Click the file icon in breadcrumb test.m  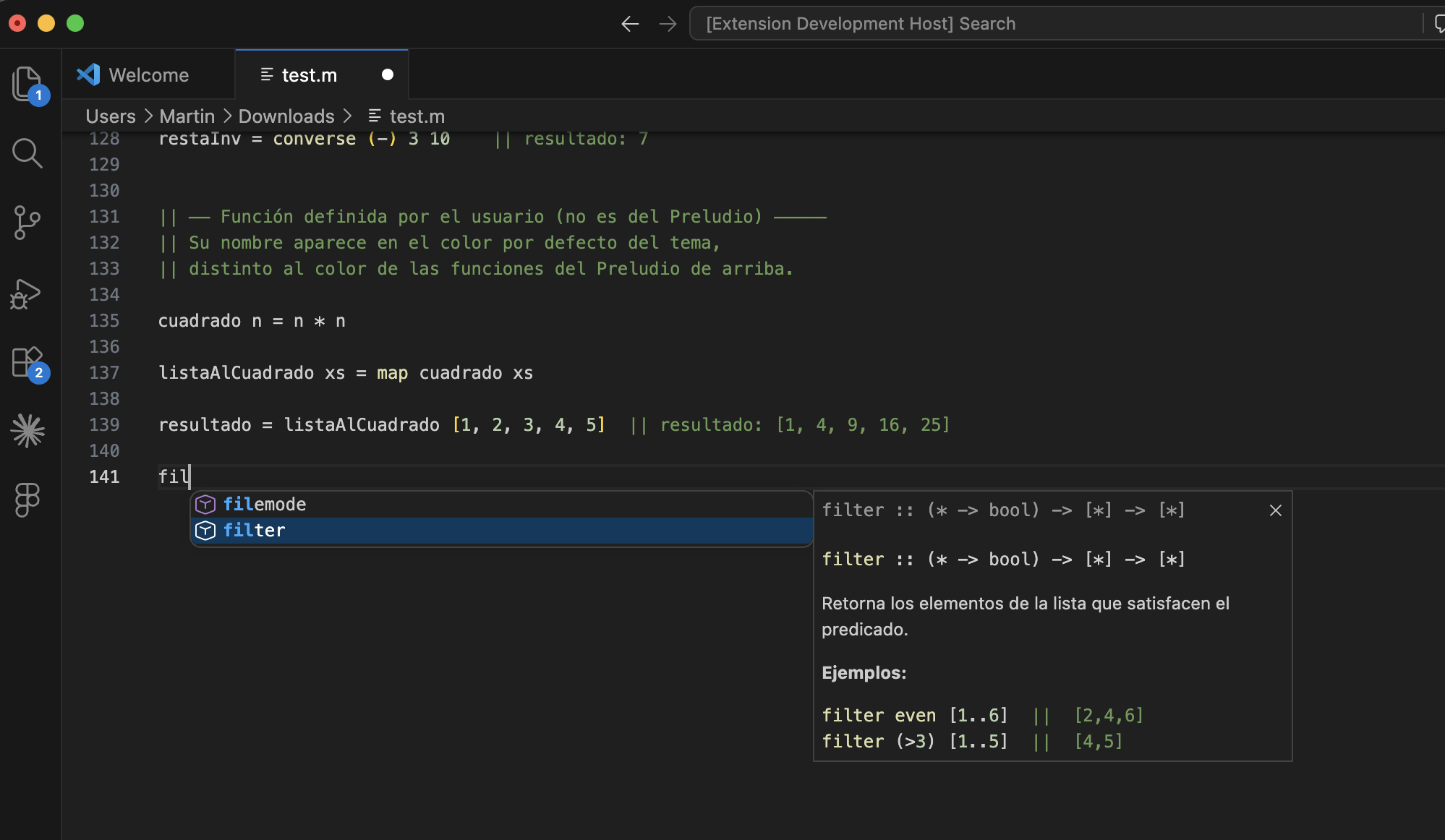(x=375, y=116)
